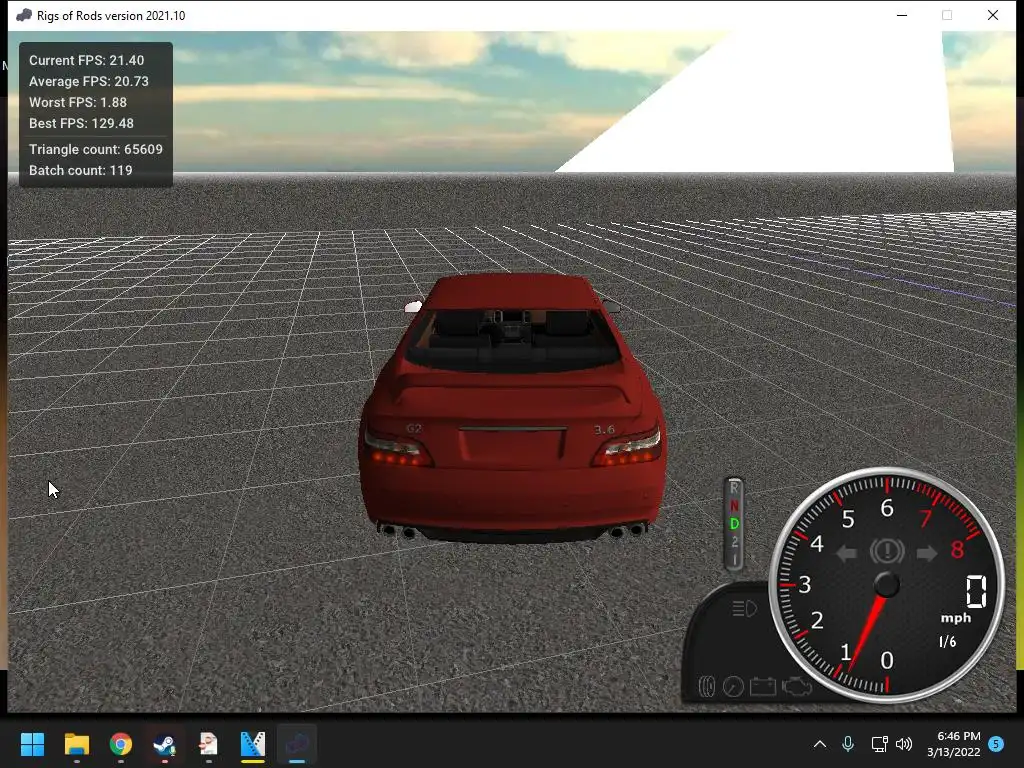Click the Worst FPS: 1.88 line
This screenshot has height=768, width=1024.
click(78, 102)
